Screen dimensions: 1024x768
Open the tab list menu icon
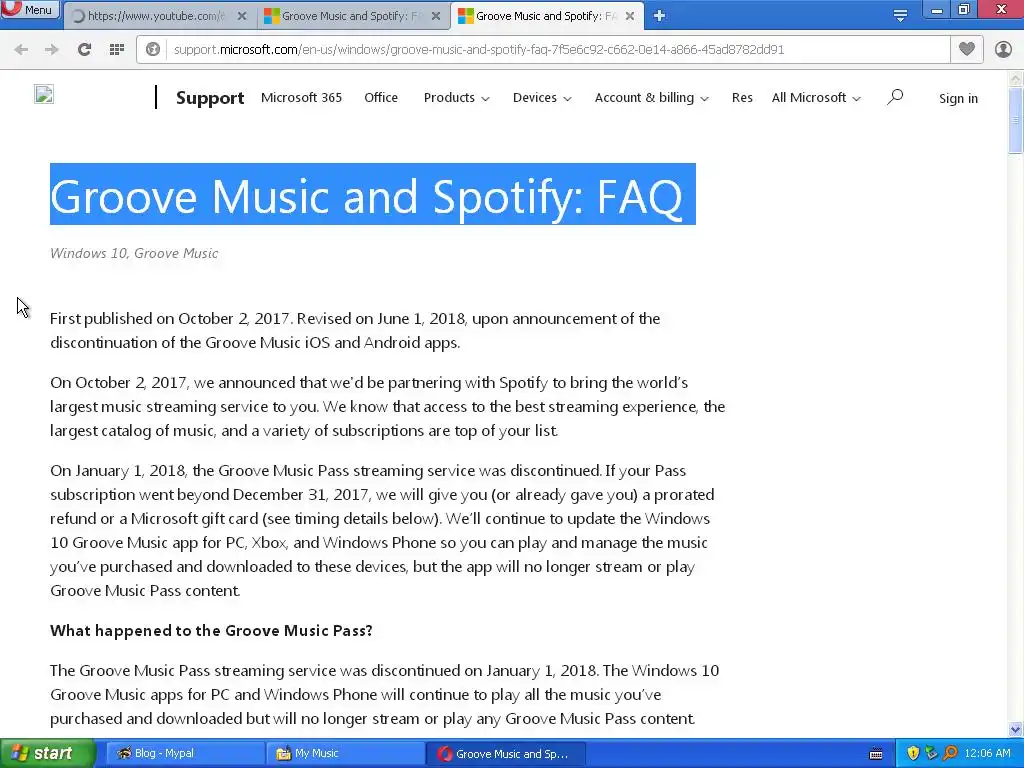click(x=900, y=16)
